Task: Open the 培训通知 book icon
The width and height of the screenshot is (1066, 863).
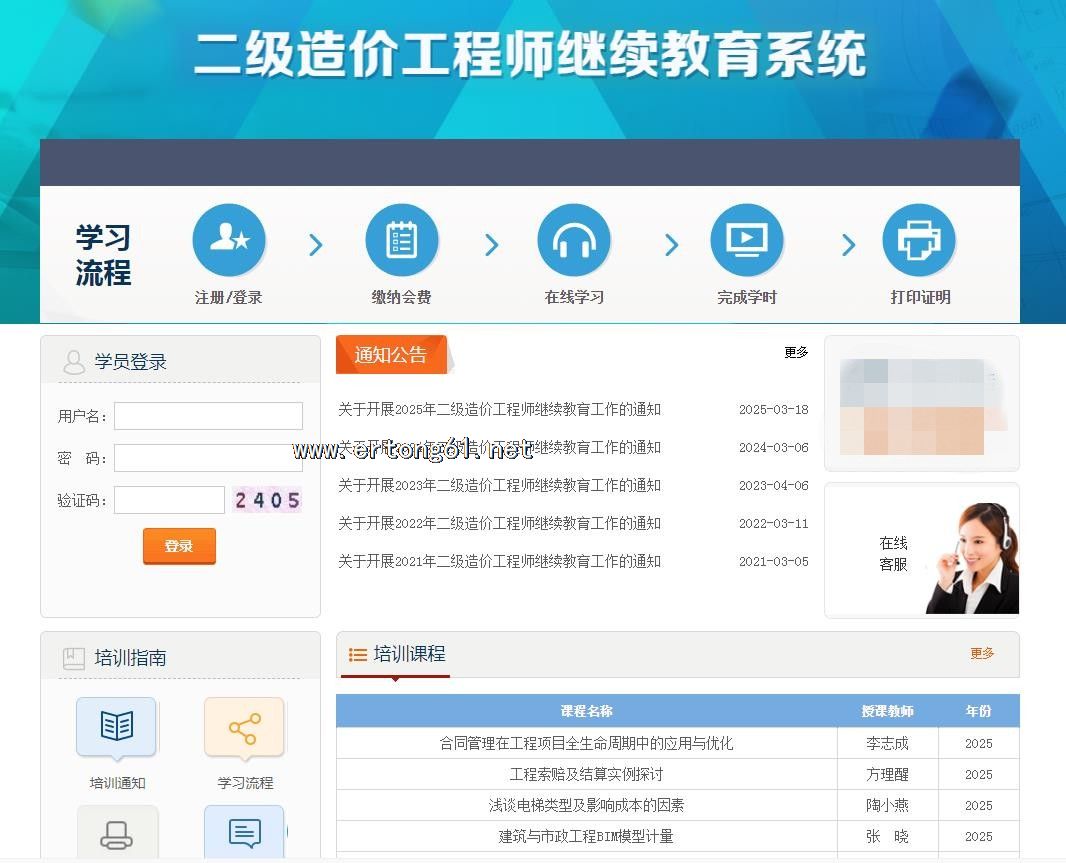Action: (x=117, y=727)
